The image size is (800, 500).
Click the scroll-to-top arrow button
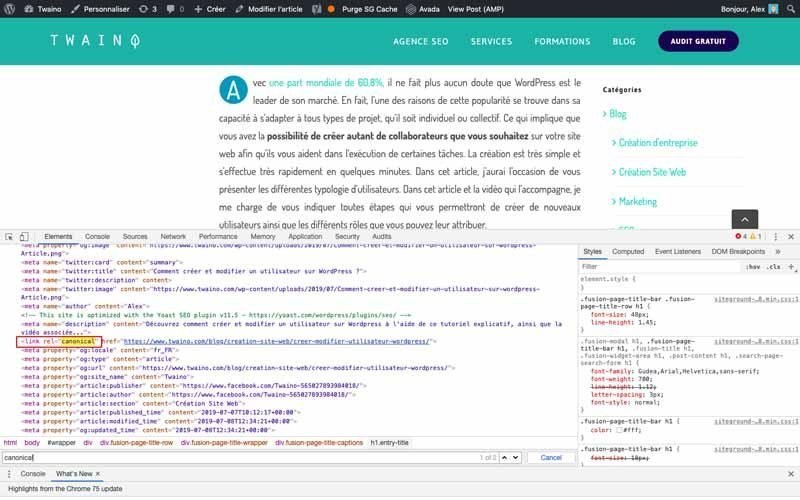pyautogui.click(x=744, y=219)
